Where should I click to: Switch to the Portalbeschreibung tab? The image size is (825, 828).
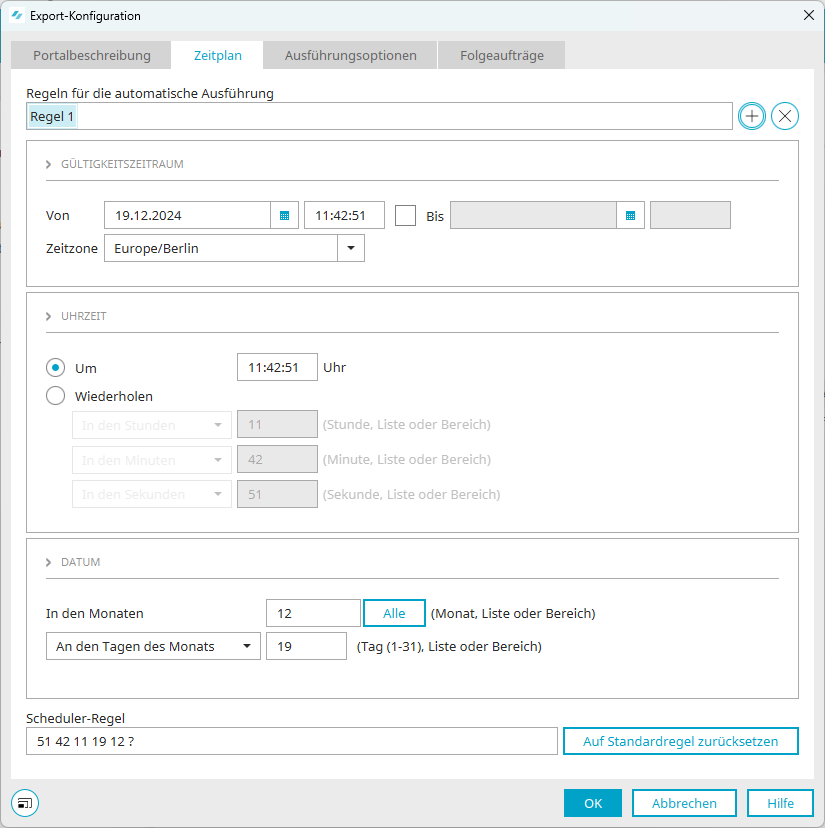pos(91,55)
